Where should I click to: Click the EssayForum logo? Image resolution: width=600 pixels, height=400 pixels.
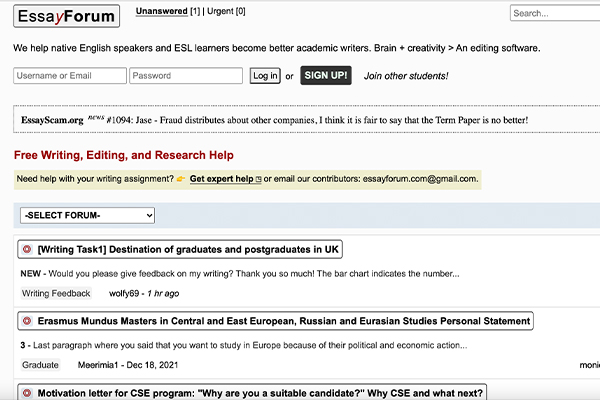[66, 15]
